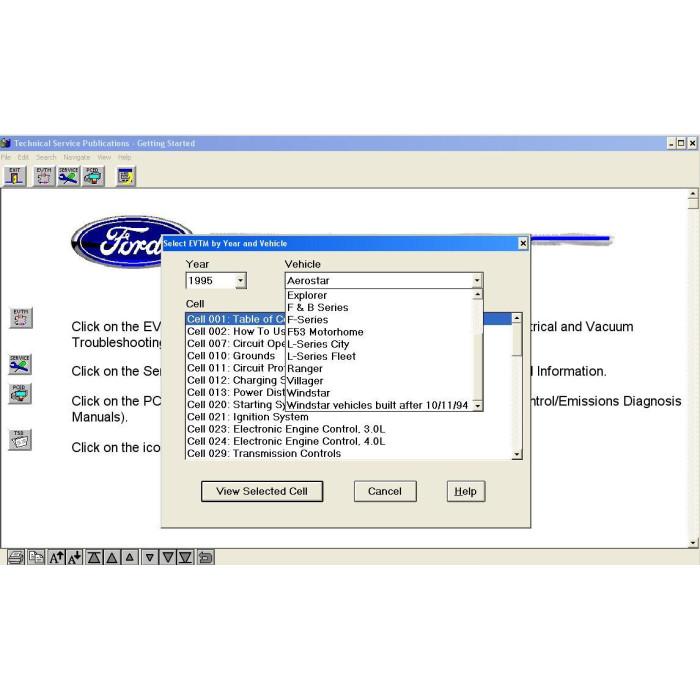Click down arrow of Cell list scrollbar

517,454
